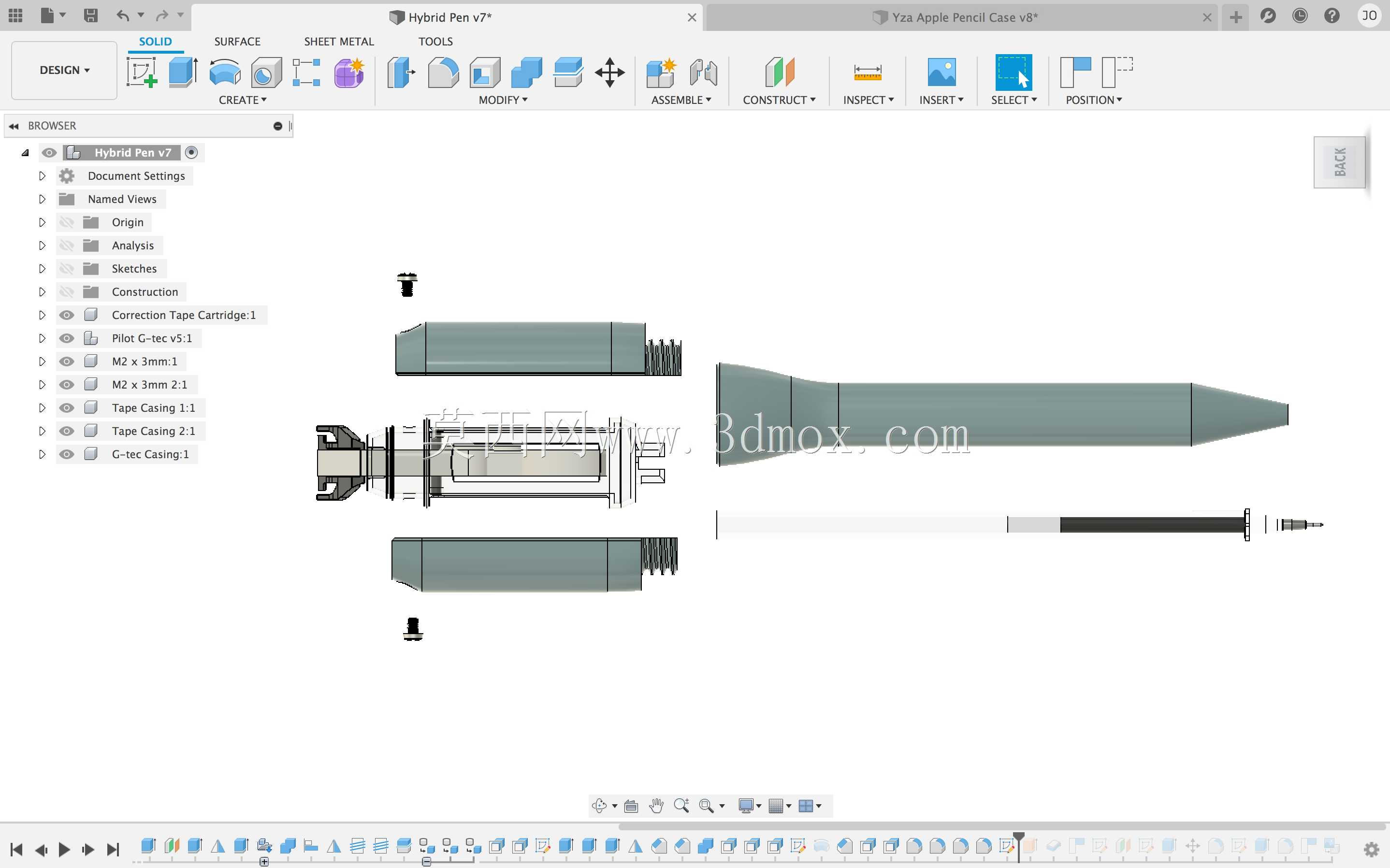Image resolution: width=1390 pixels, height=868 pixels.
Task: Hide the Tape Casing 1:1 component
Action: [x=67, y=407]
